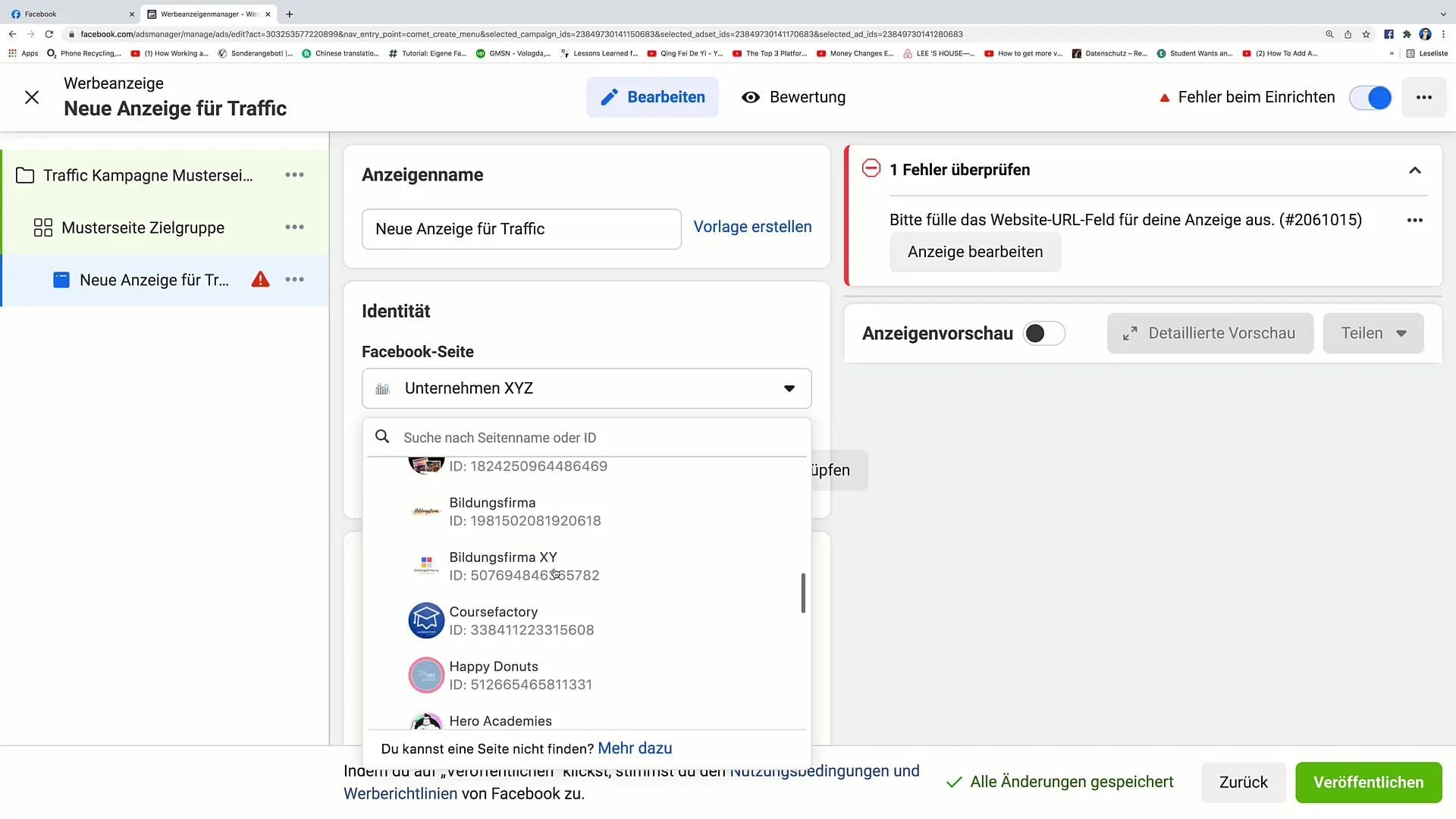Toggle the Anzeigenvorschau on/off switch
Image resolution: width=1456 pixels, height=819 pixels.
pyautogui.click(x=1045, y=333)
